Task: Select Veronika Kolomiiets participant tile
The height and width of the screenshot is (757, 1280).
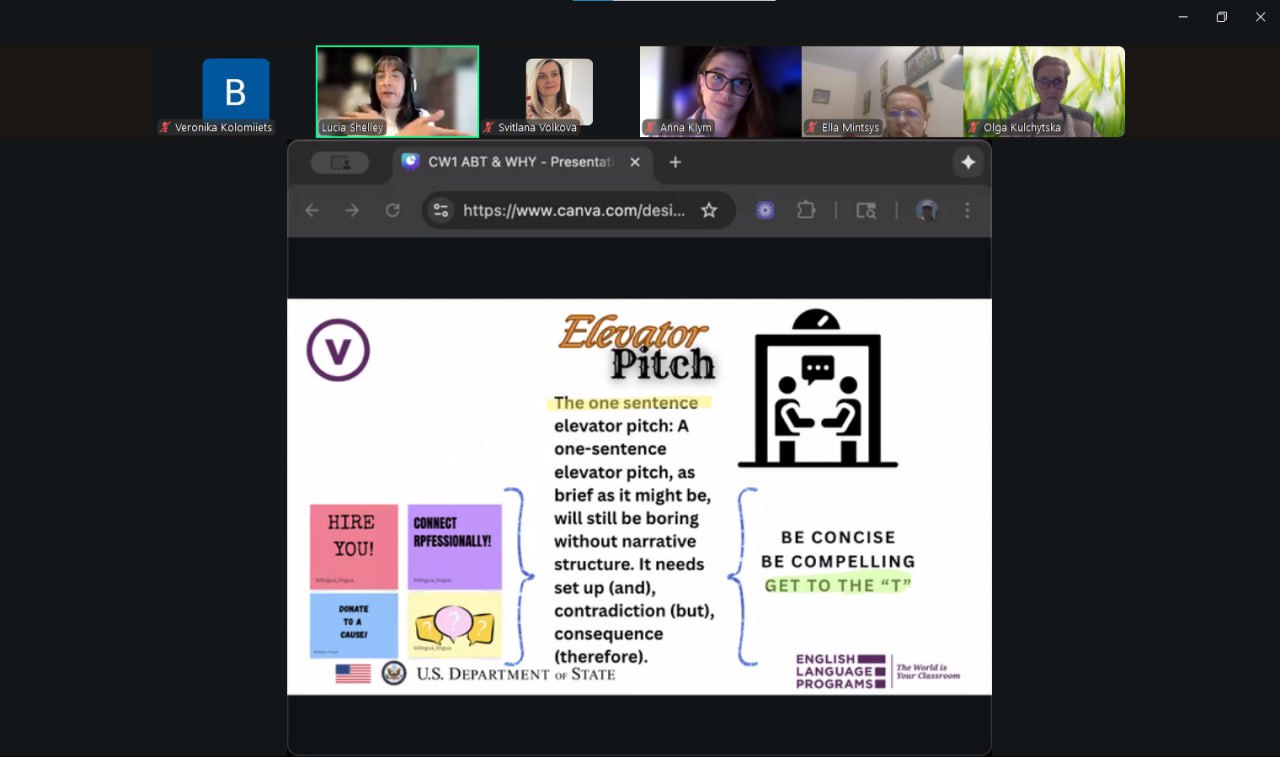Action: click(235, 92)
